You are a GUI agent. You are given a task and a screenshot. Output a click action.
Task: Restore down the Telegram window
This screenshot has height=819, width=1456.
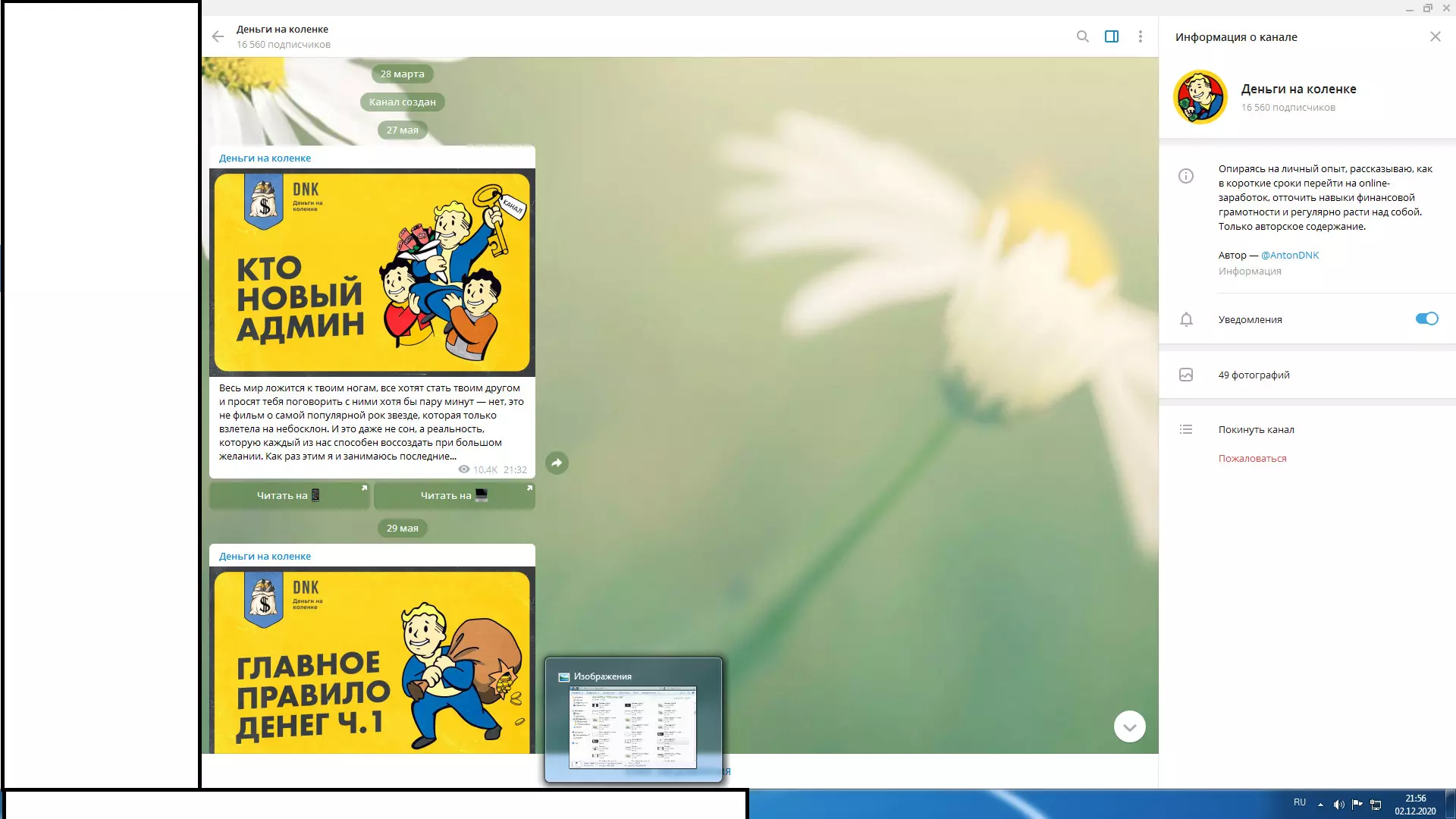[1428, 8]
